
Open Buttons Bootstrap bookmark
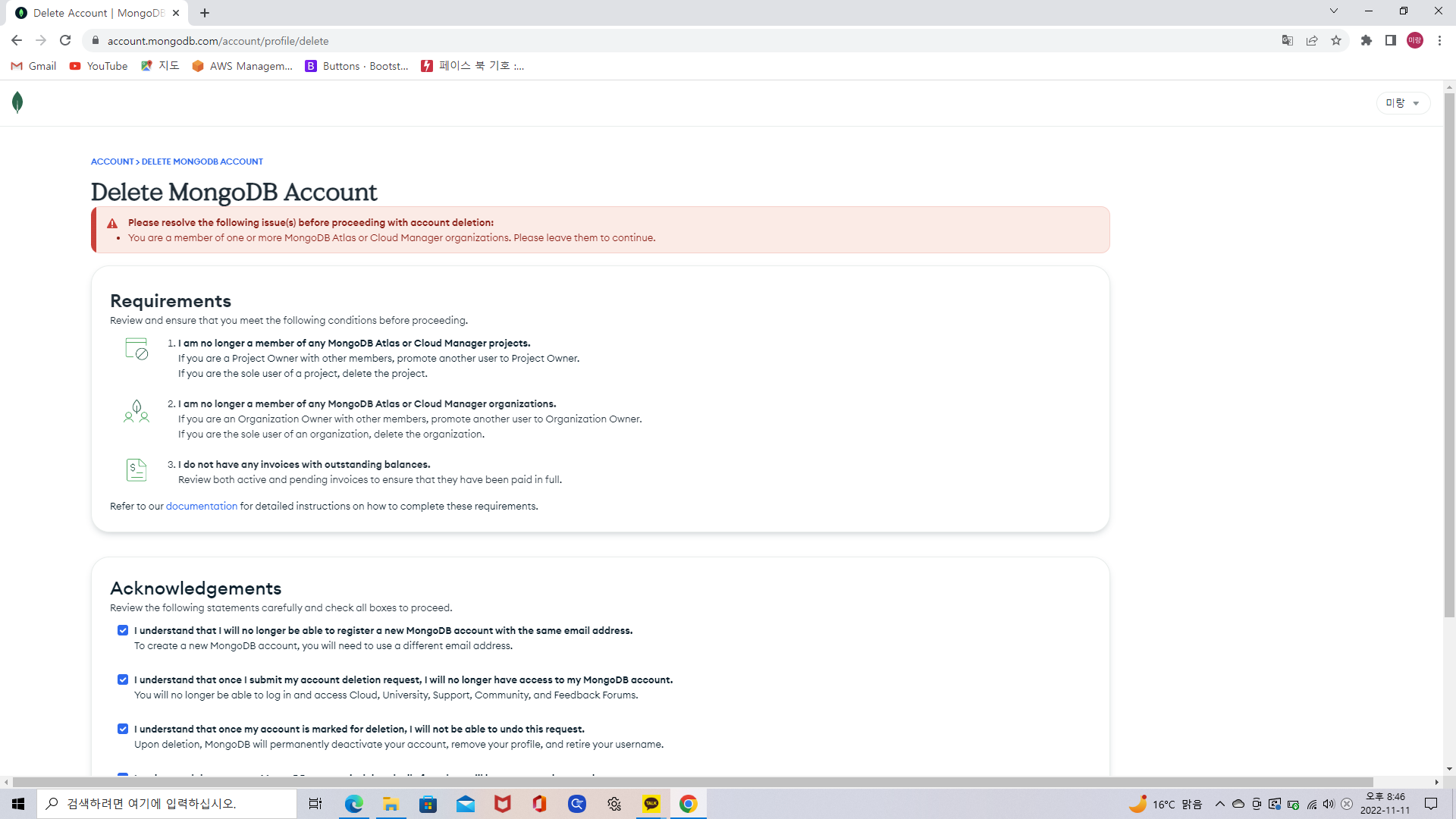356,66
